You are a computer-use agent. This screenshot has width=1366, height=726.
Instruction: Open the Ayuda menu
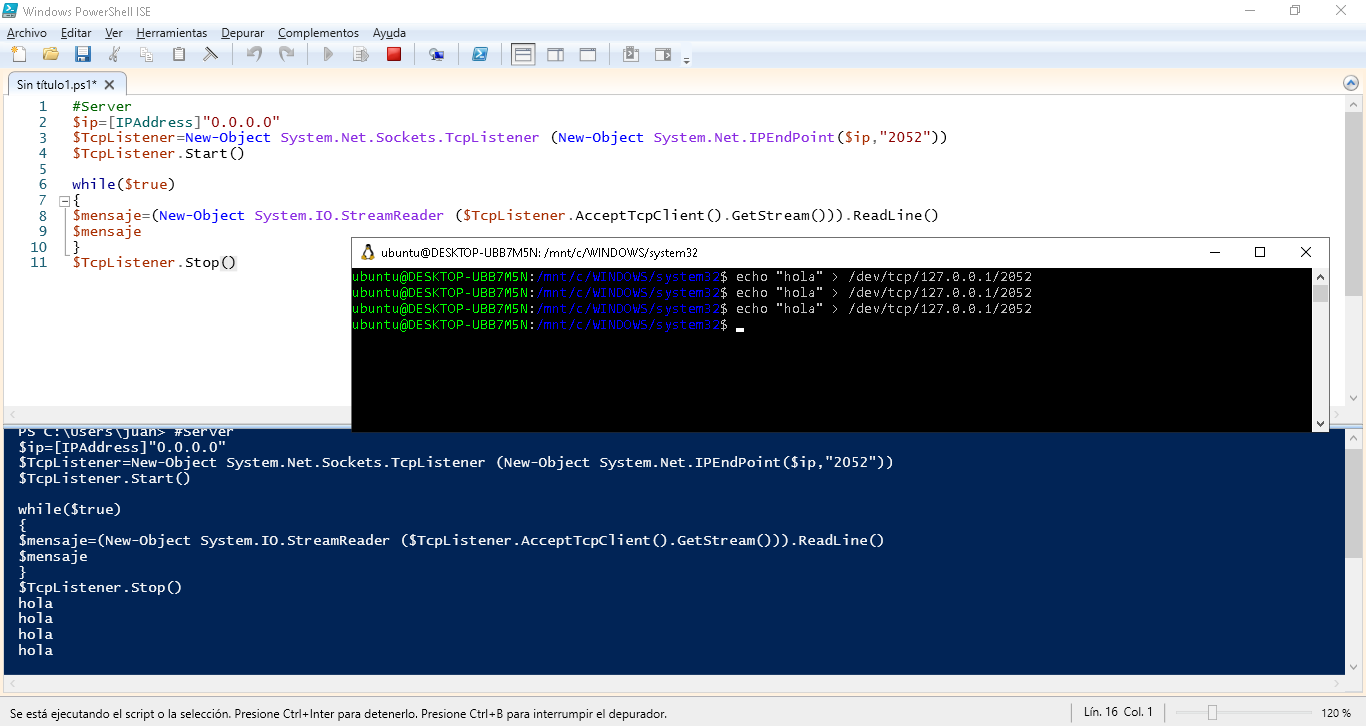tap(389, 33)
